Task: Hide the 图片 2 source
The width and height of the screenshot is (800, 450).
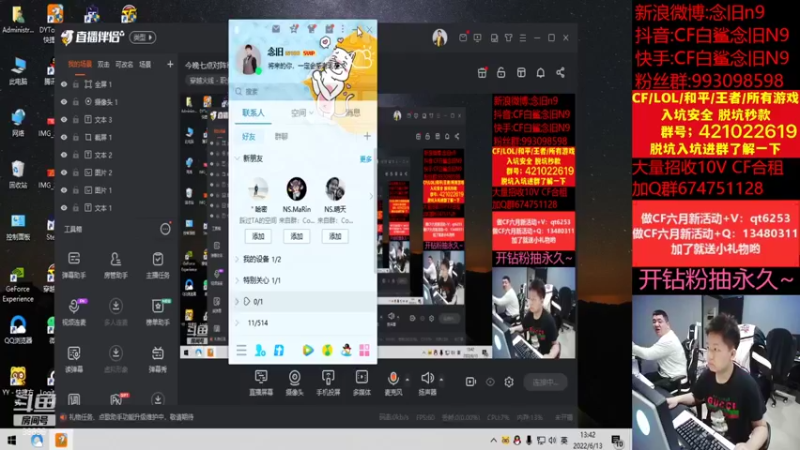Action: point(64,172)
